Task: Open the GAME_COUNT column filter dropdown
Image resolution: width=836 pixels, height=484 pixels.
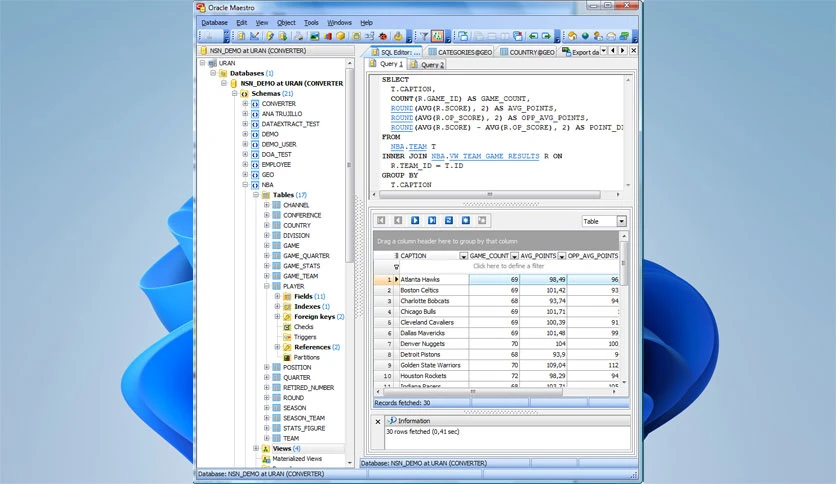Action: coord(515,256)
